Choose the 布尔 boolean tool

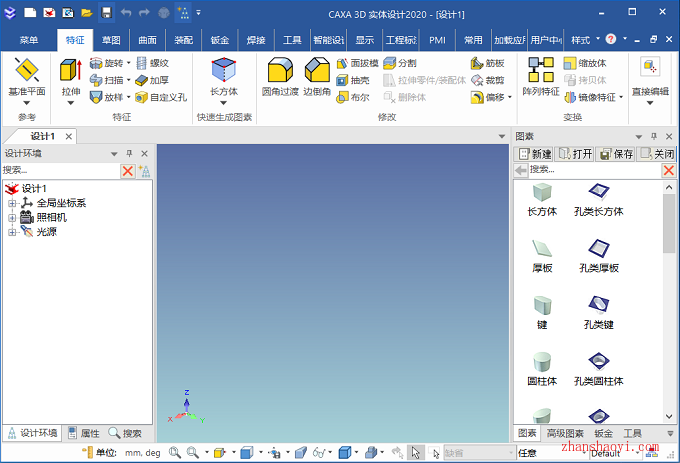point(353,97)
